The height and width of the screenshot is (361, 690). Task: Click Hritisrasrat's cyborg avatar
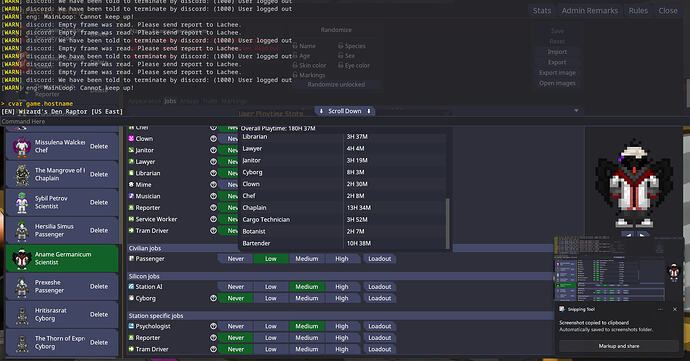(x=22, y=315)
